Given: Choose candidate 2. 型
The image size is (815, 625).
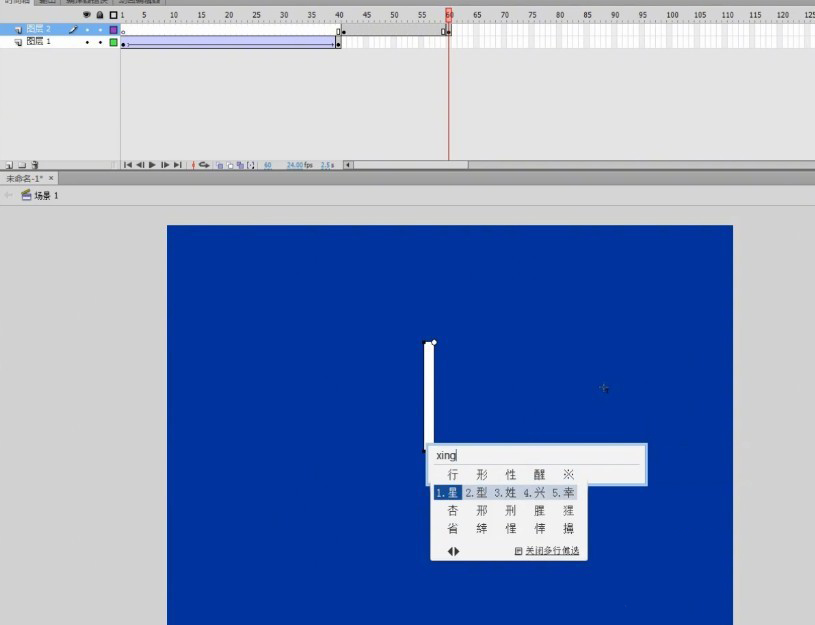Looking at the screenshot, I should coord(476,492).
